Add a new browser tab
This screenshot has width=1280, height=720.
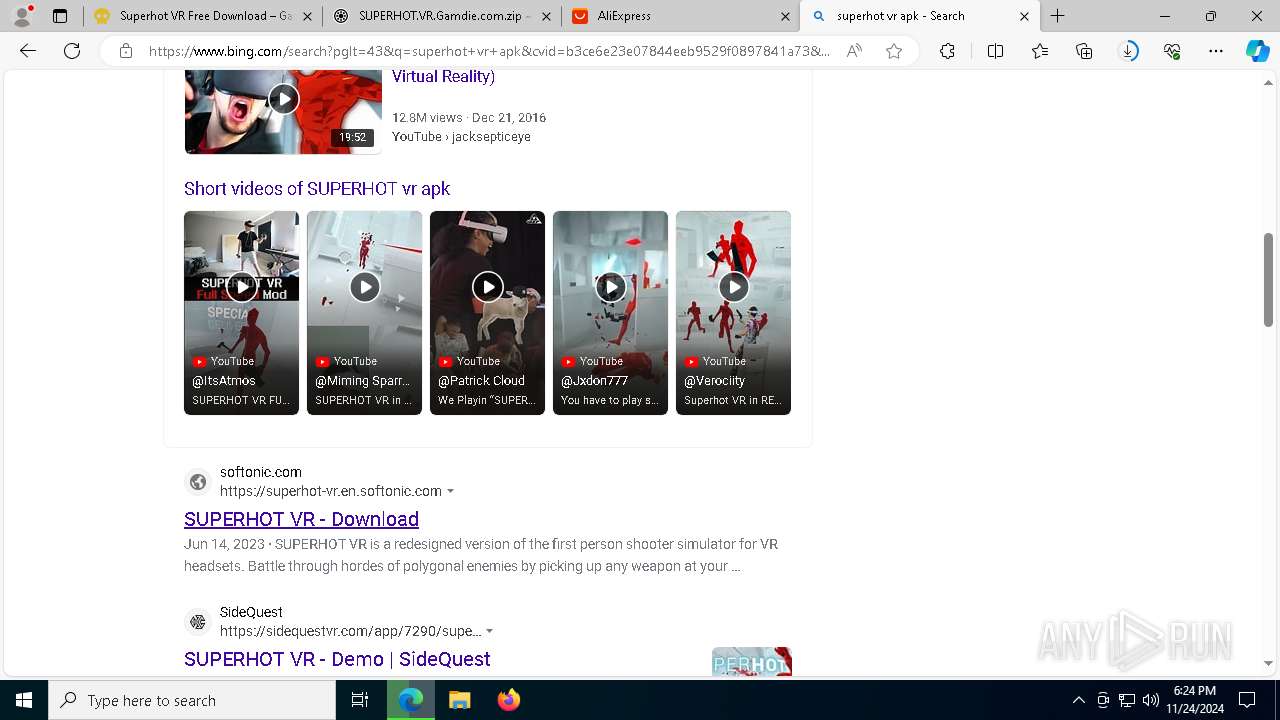coord(1057,16)
